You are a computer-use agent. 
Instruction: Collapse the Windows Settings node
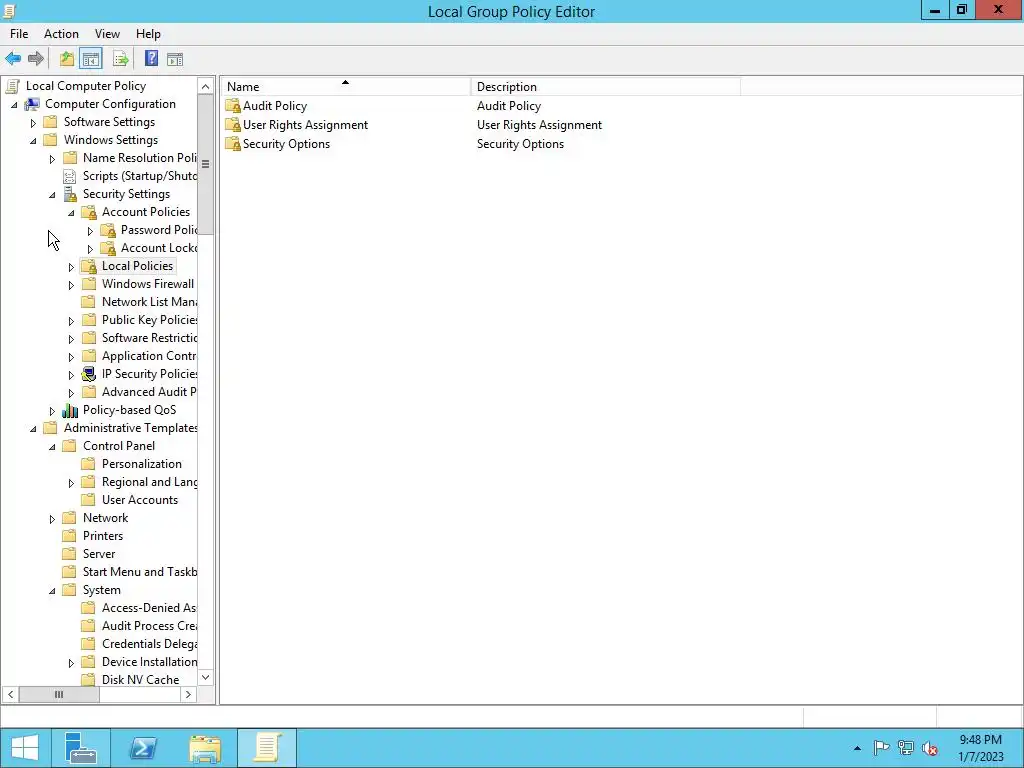pos(33,140)
